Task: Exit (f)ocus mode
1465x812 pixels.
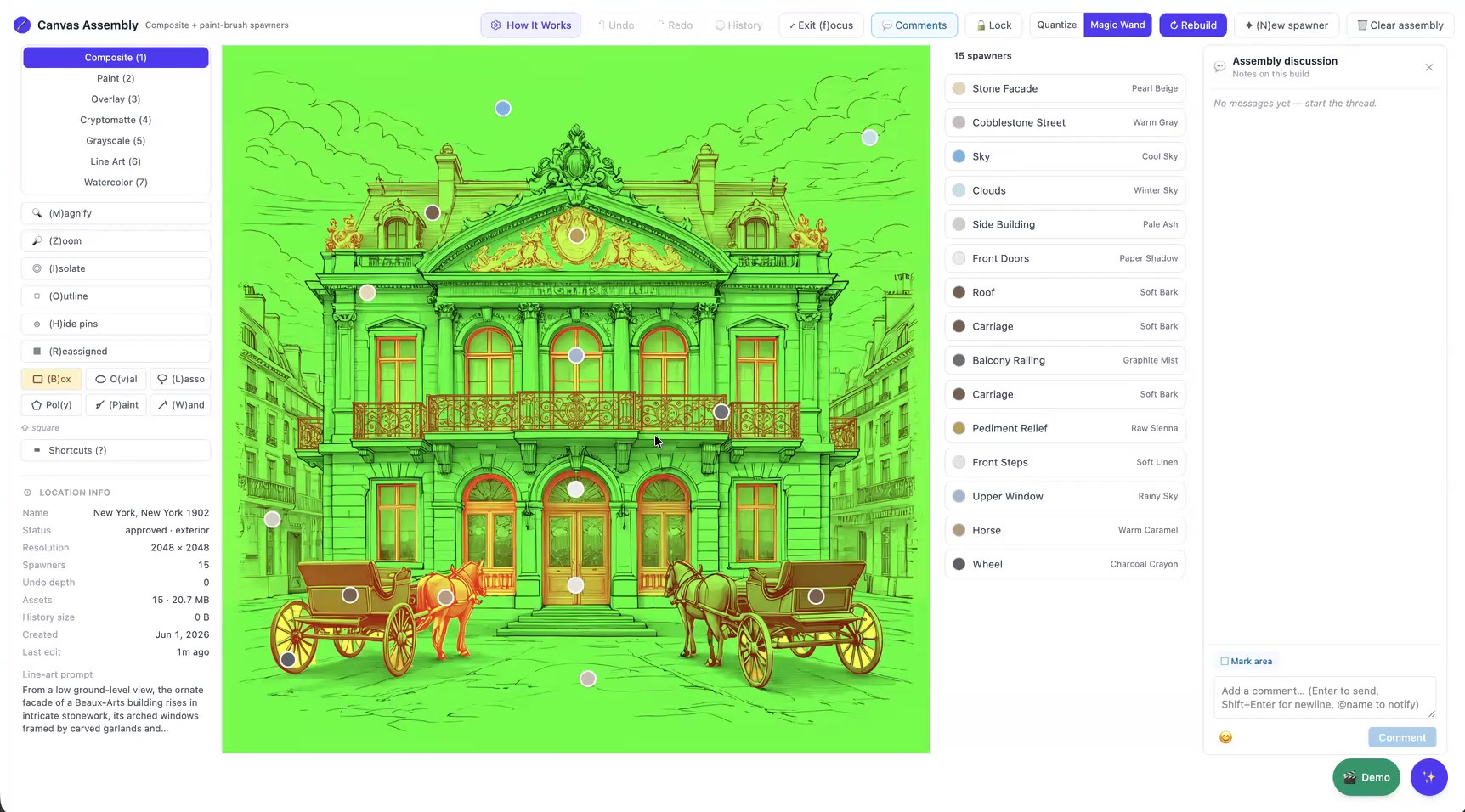Action: 821,25
